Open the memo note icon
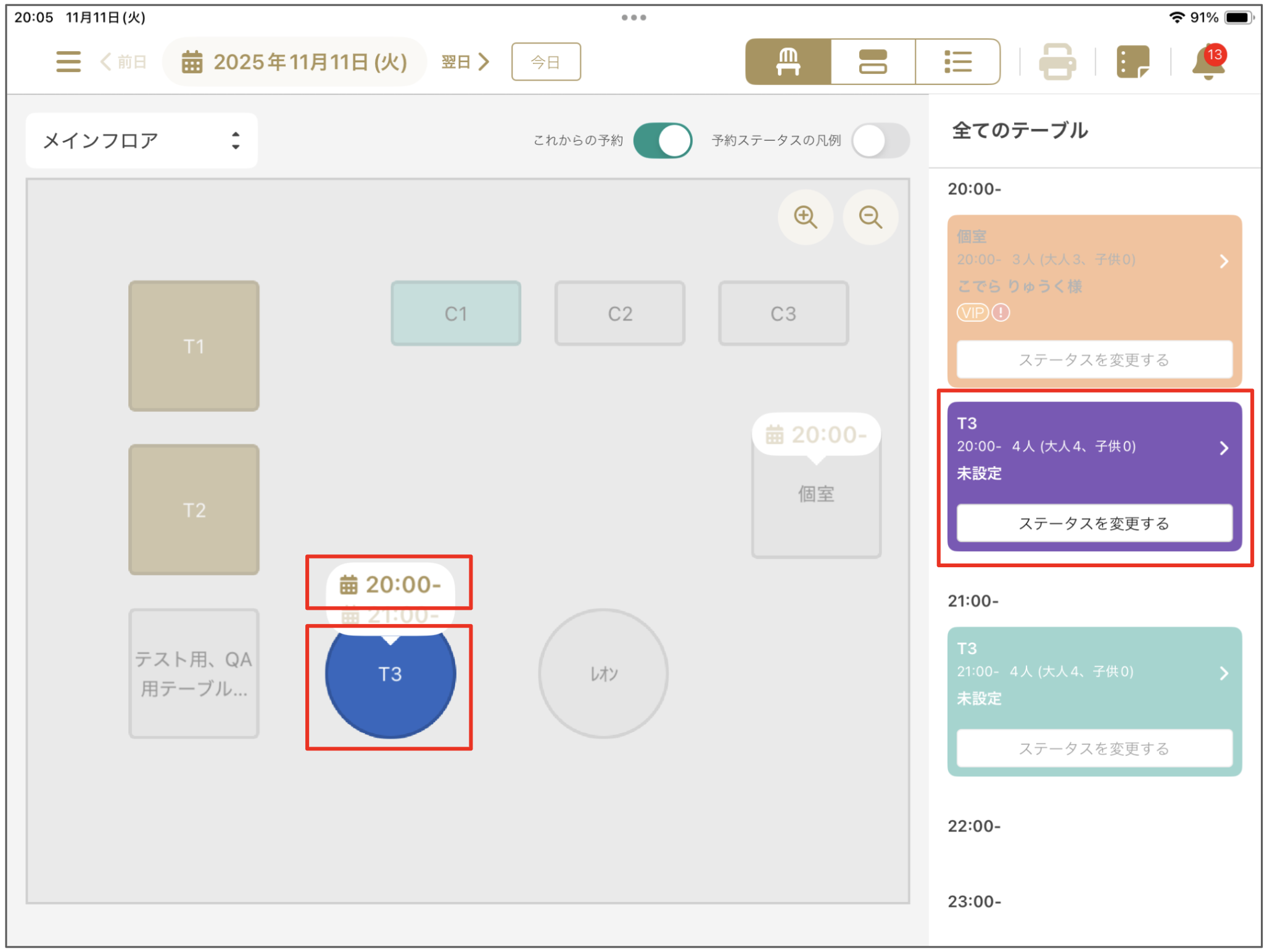 point(1133,62)
